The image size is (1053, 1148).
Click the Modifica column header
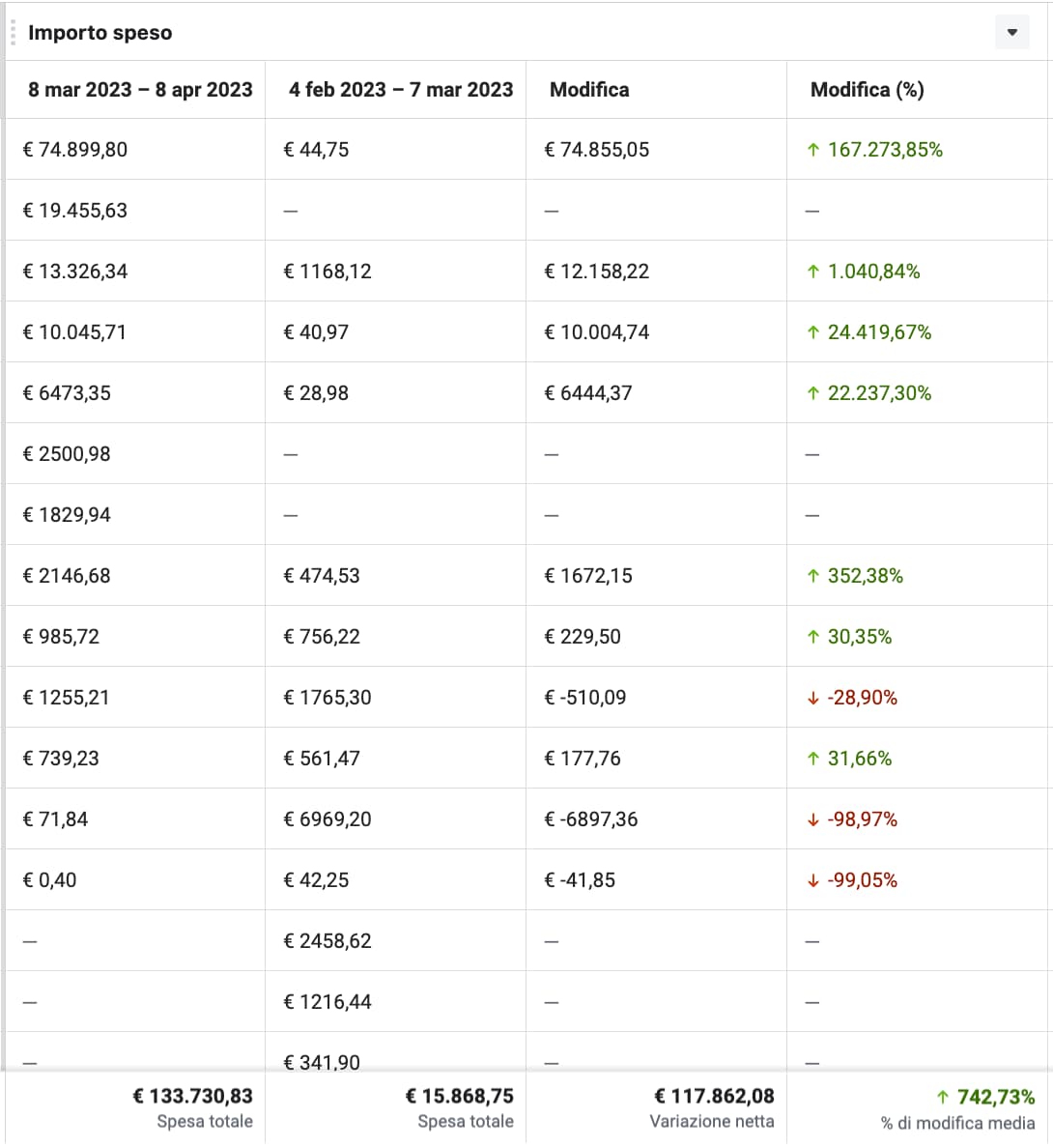point(589,90)
